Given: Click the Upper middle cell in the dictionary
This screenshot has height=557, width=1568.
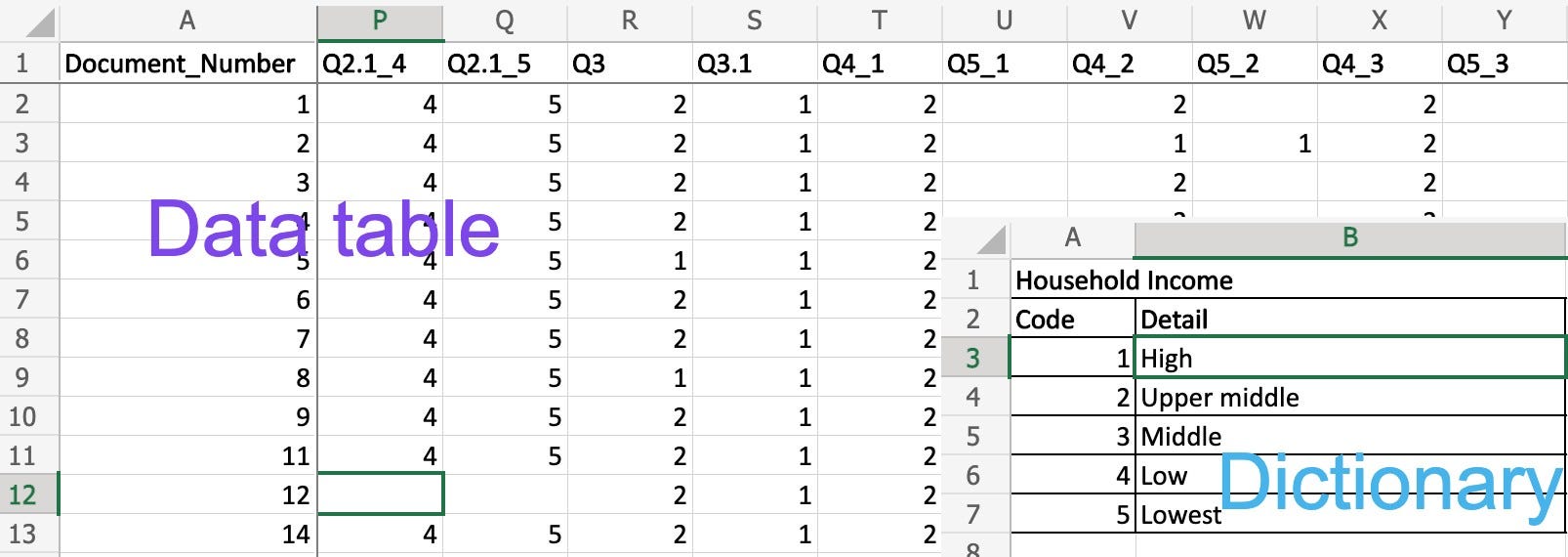Looking at the screenshot, I should [x=1350, y=398].
